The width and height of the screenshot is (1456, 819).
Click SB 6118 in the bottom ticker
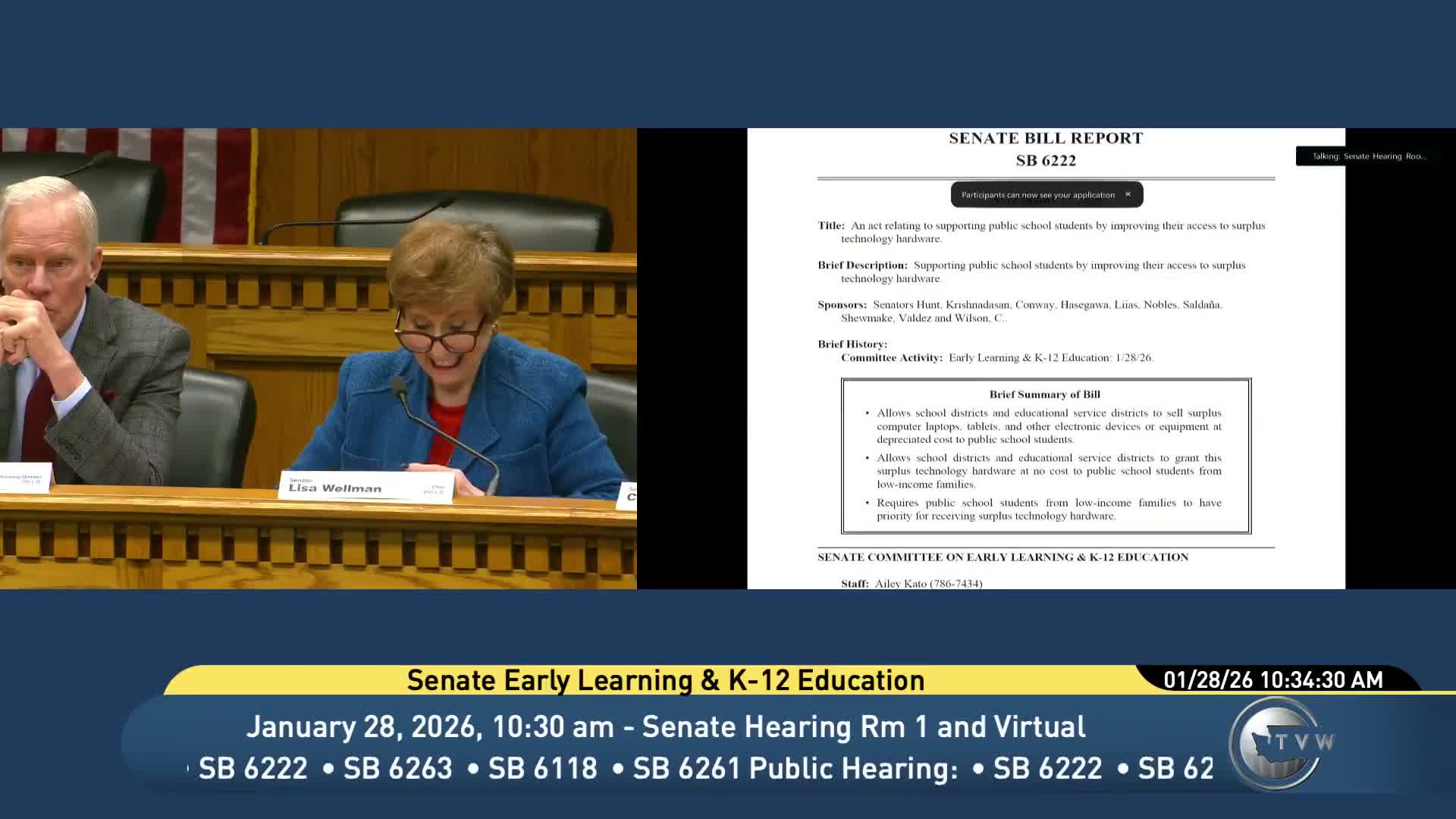(542, 768)
